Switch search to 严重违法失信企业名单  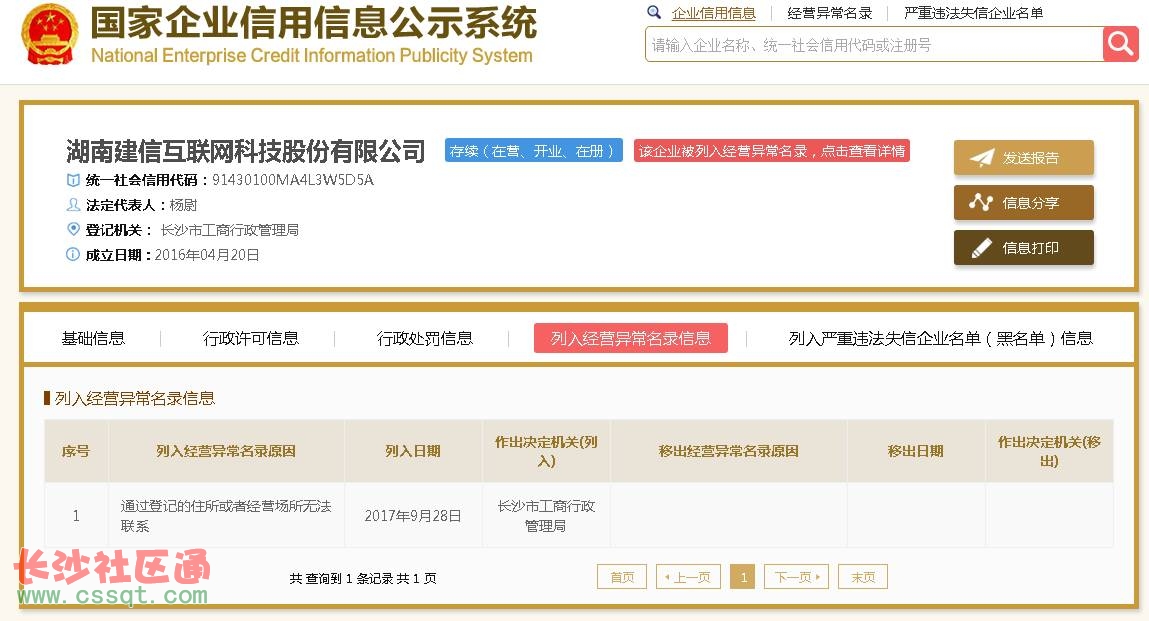973,13
